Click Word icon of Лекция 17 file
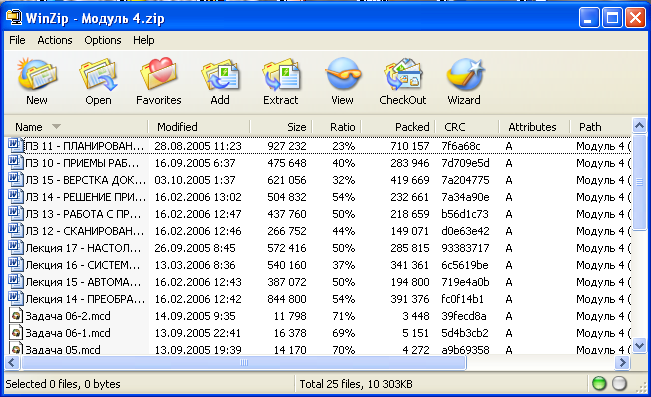Viewport: 651px width, 397px height. pos(15,248)
